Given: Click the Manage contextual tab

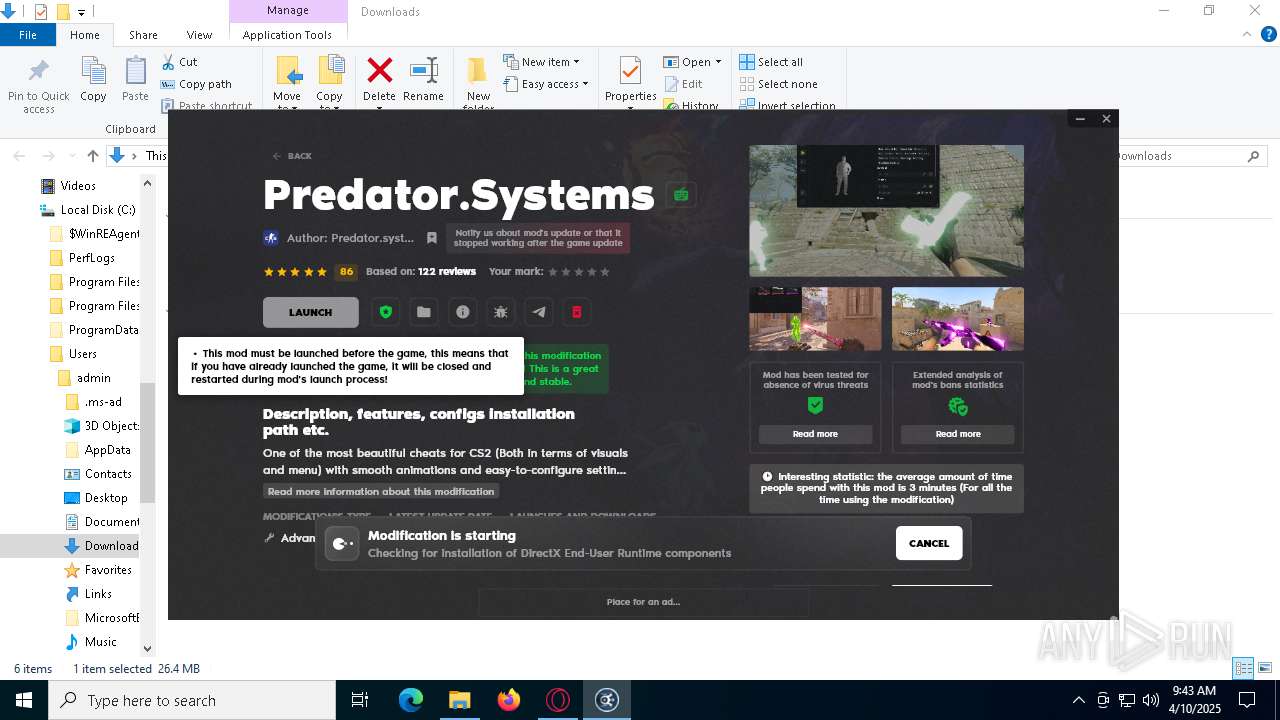Looking at the screenshot, I should pos(288,11).
